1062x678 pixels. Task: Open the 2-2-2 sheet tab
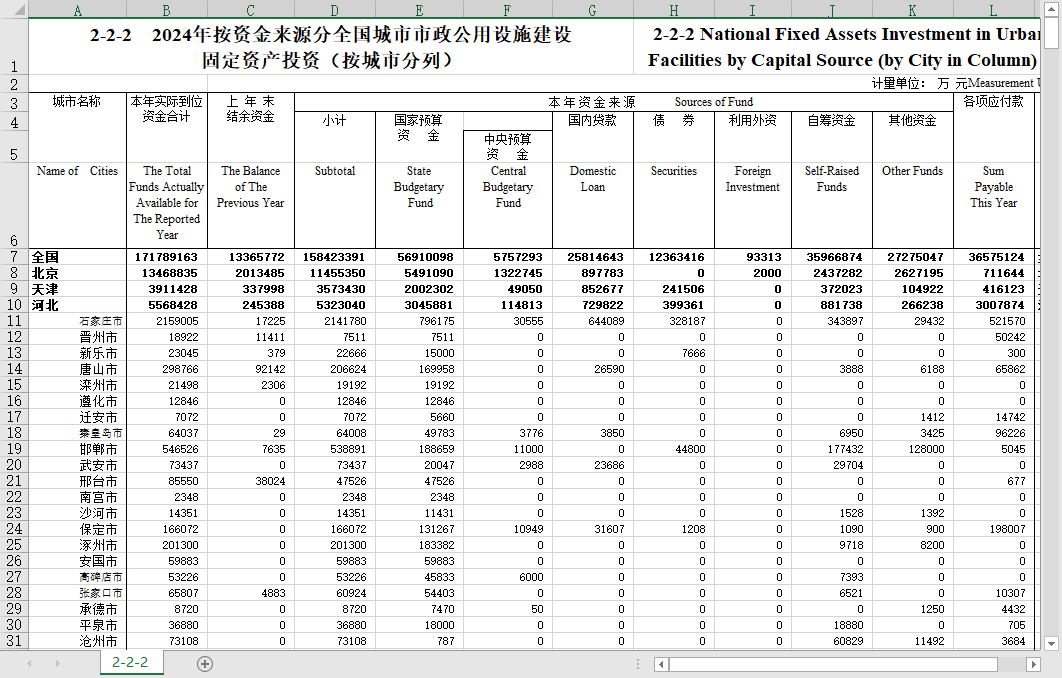click(130, 662)
